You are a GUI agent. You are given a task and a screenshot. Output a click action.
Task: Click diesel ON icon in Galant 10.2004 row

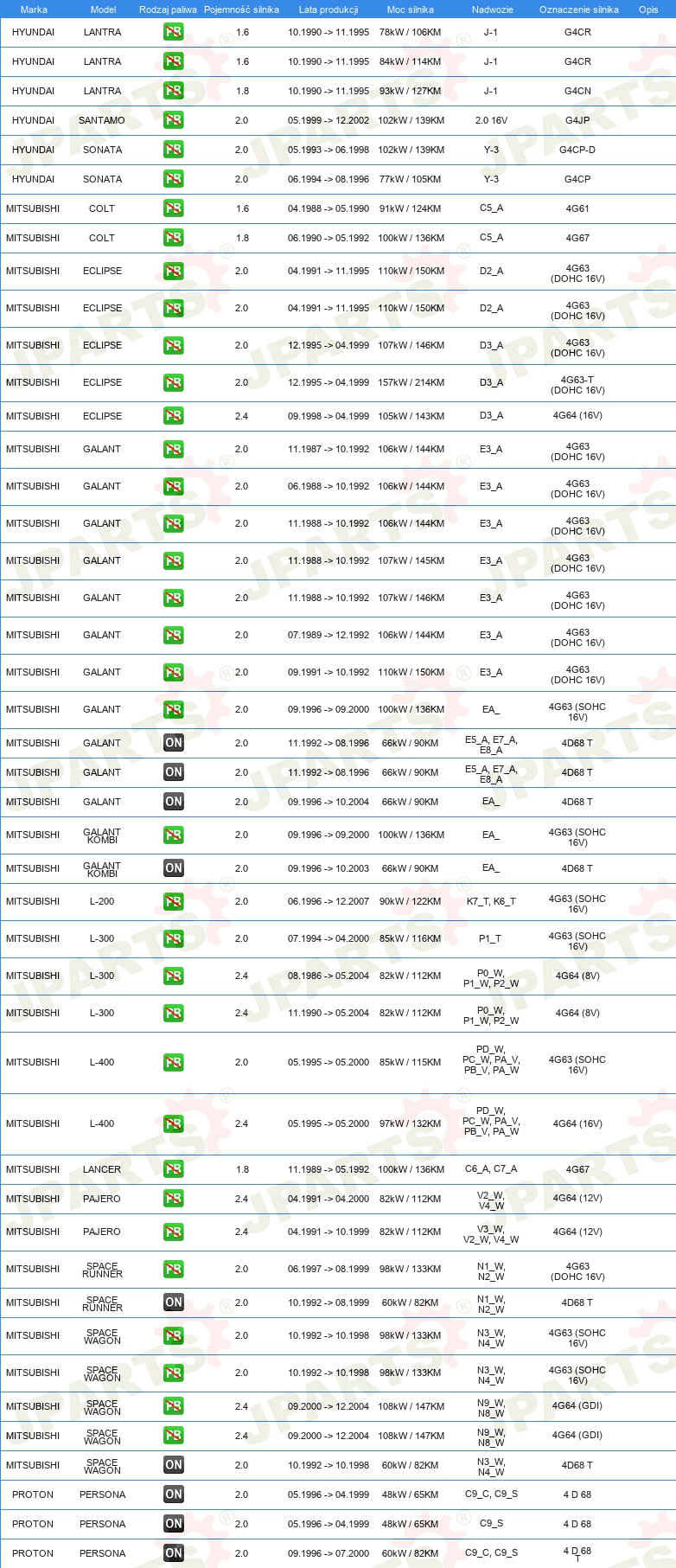tap(174, 802)
